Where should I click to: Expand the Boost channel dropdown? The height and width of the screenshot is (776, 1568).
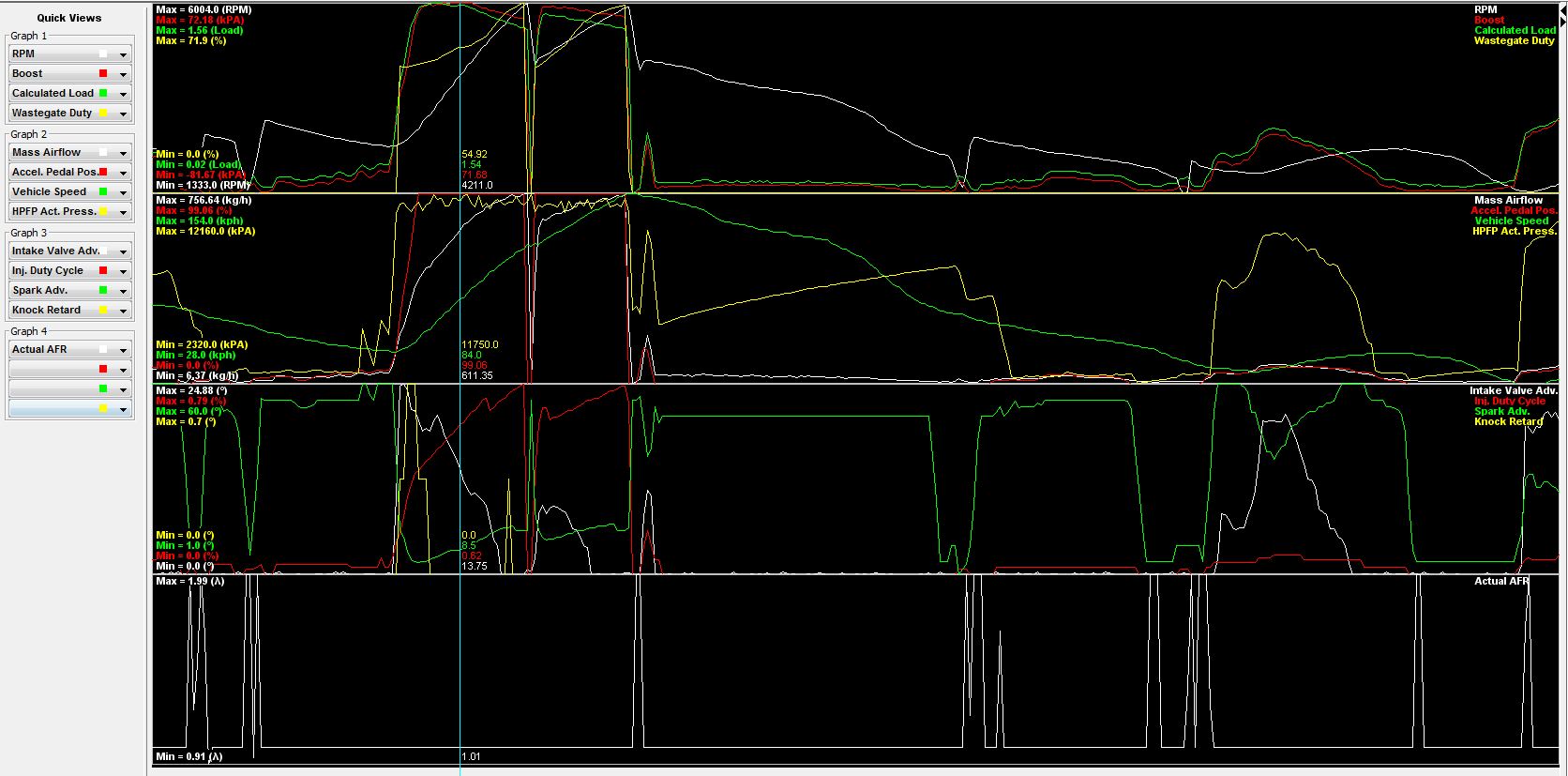[x=123, y=74]
